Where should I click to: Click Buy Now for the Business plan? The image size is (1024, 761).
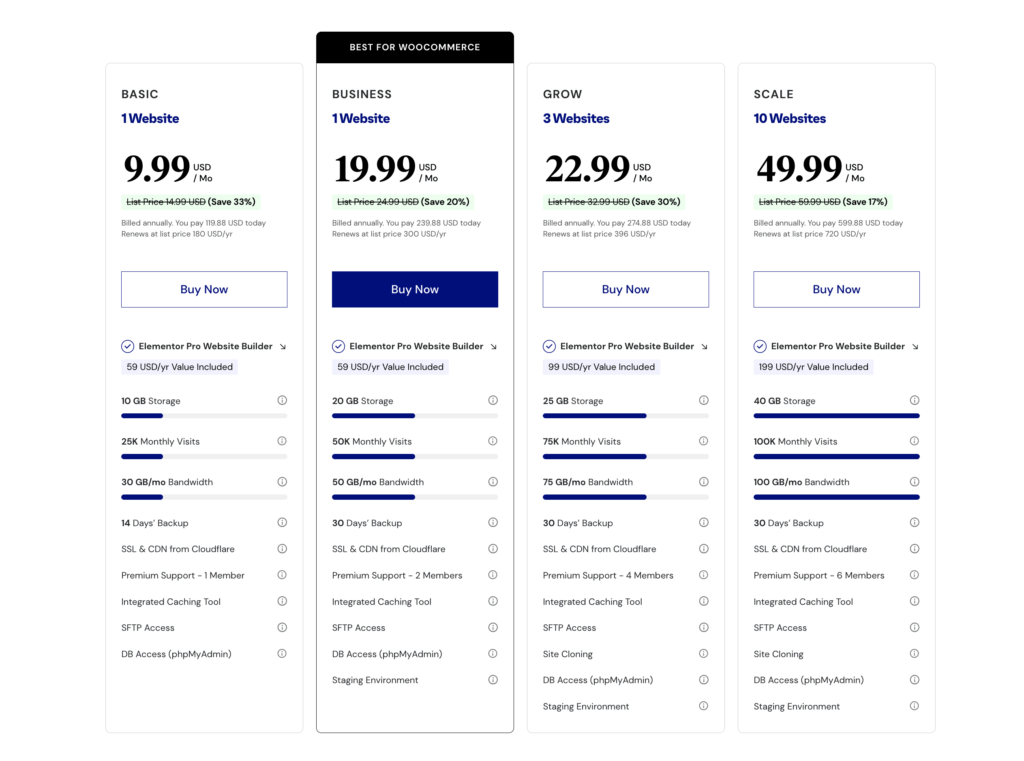click(x=415, y=289)
